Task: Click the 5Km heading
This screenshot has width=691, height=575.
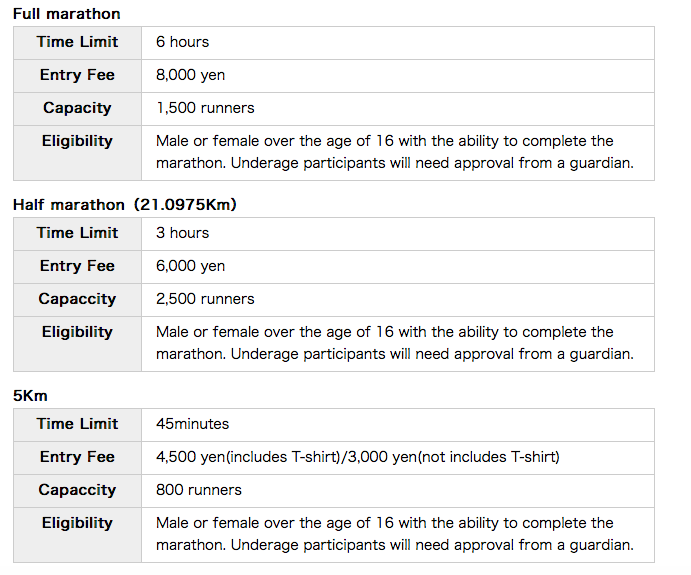Action: click(x=30, y=396)
